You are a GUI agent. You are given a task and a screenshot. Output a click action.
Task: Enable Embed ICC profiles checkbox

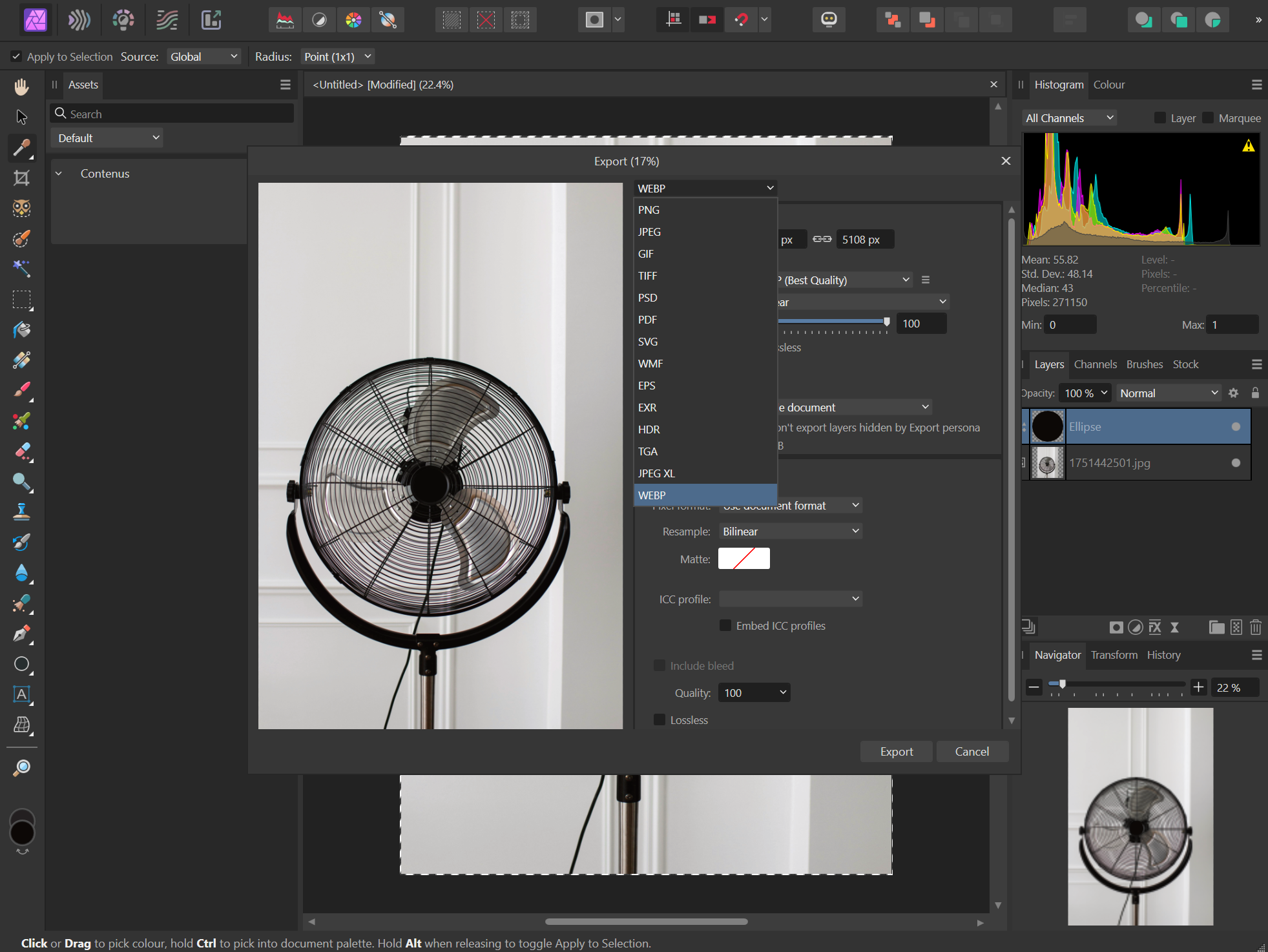point(725,625)
